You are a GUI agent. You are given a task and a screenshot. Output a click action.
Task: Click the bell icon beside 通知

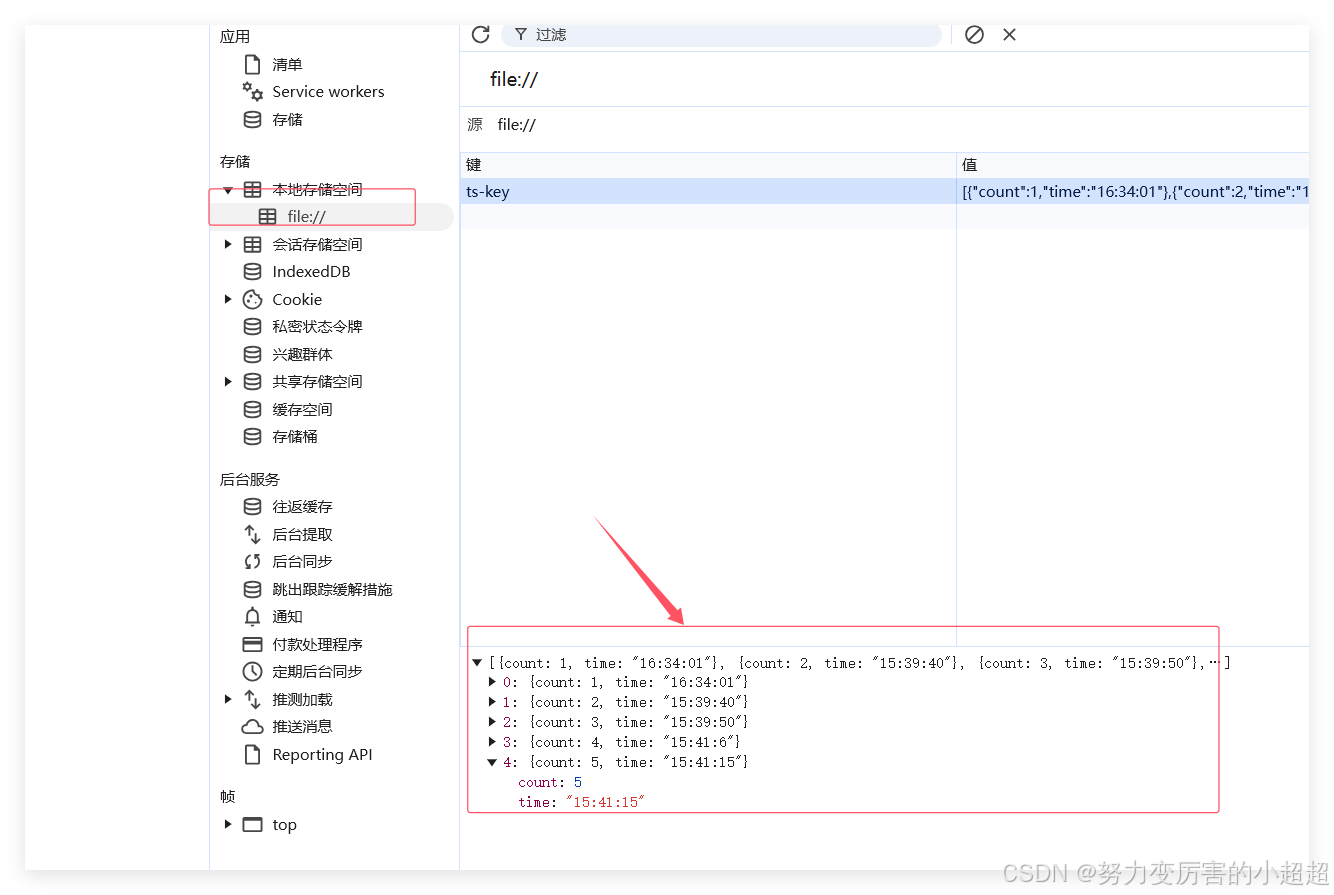pyautogui.click(x=253, y=617)
